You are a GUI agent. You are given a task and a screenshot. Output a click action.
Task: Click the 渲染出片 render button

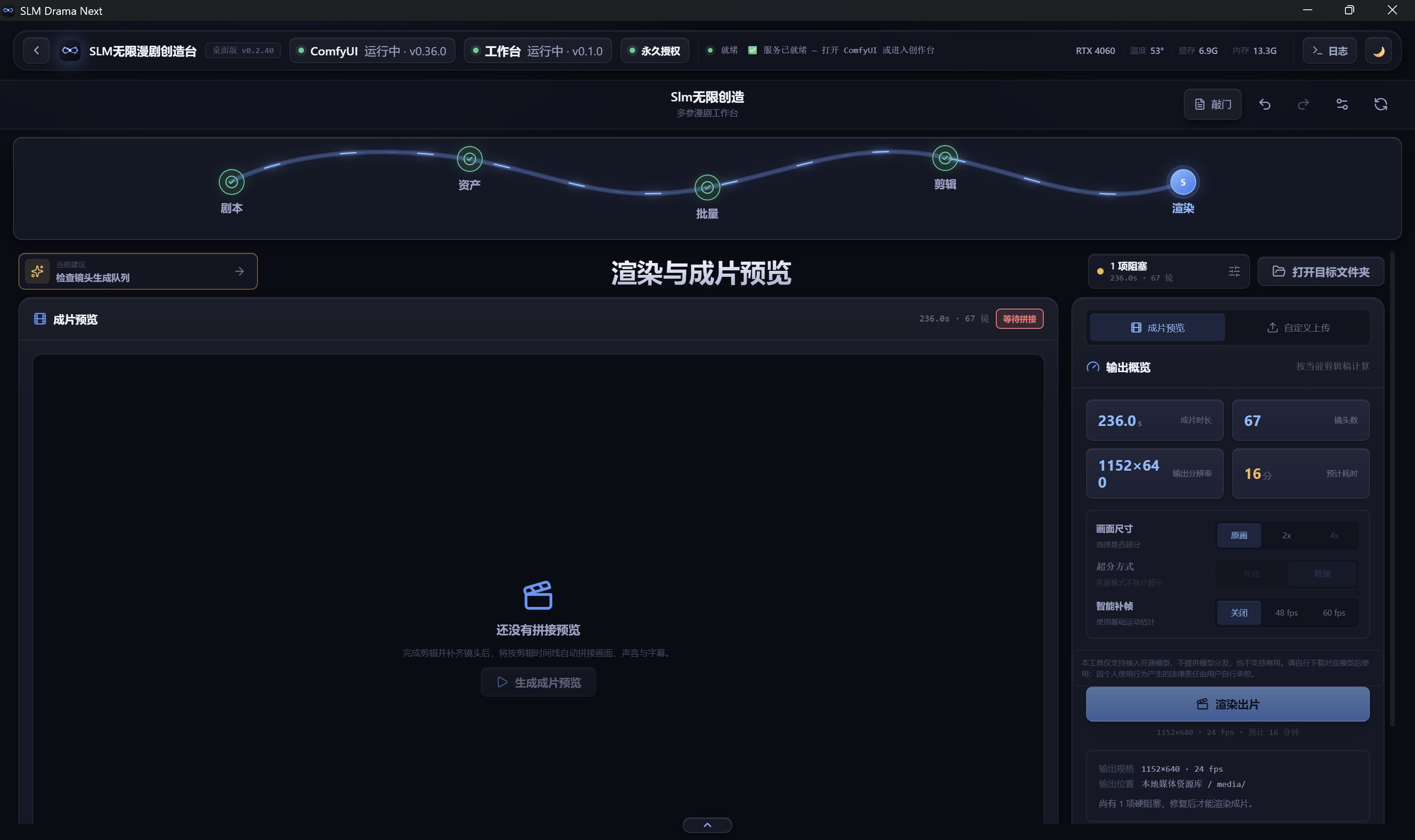point(1227,704)
